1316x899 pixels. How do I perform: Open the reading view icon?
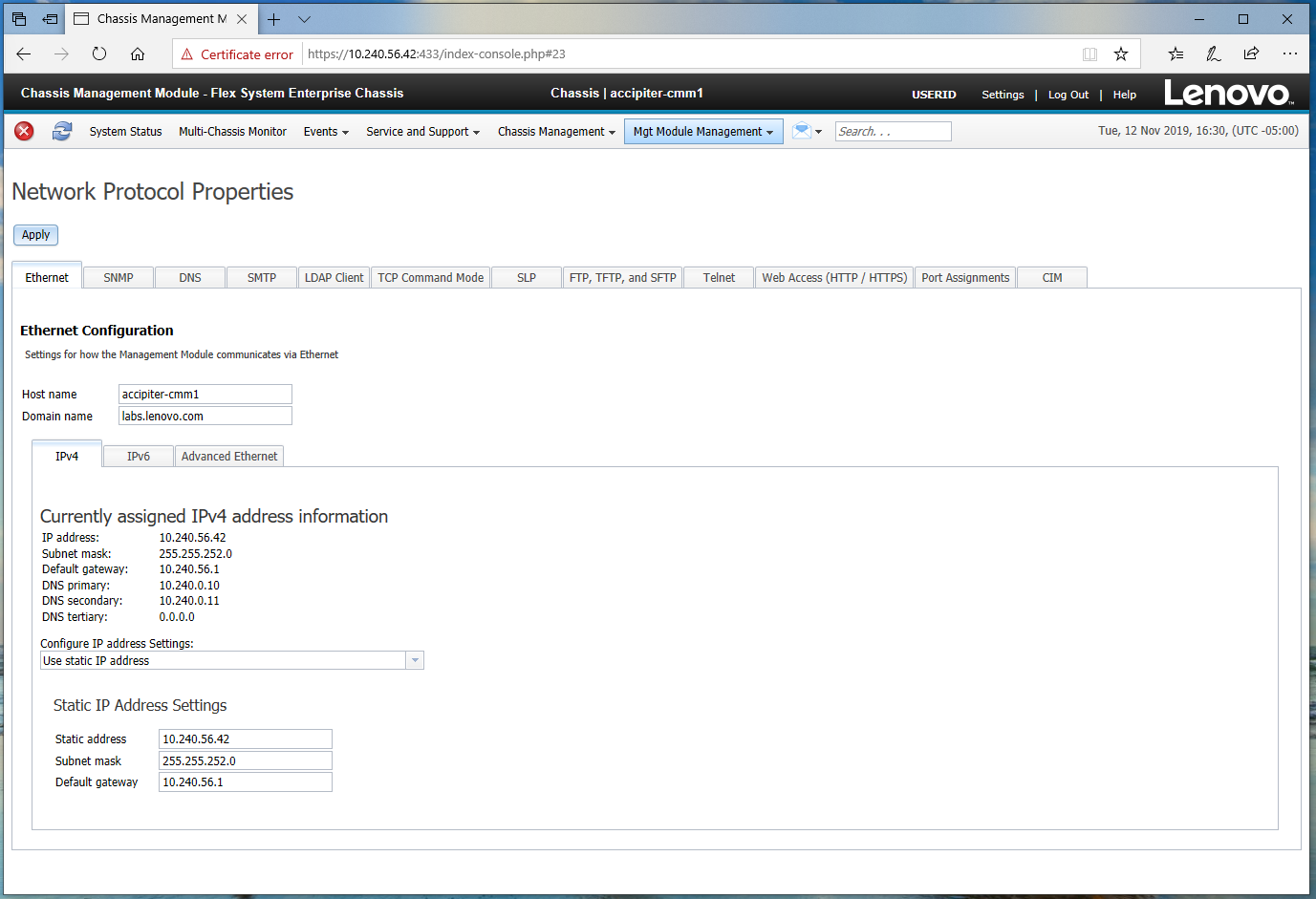point(1089,54)
